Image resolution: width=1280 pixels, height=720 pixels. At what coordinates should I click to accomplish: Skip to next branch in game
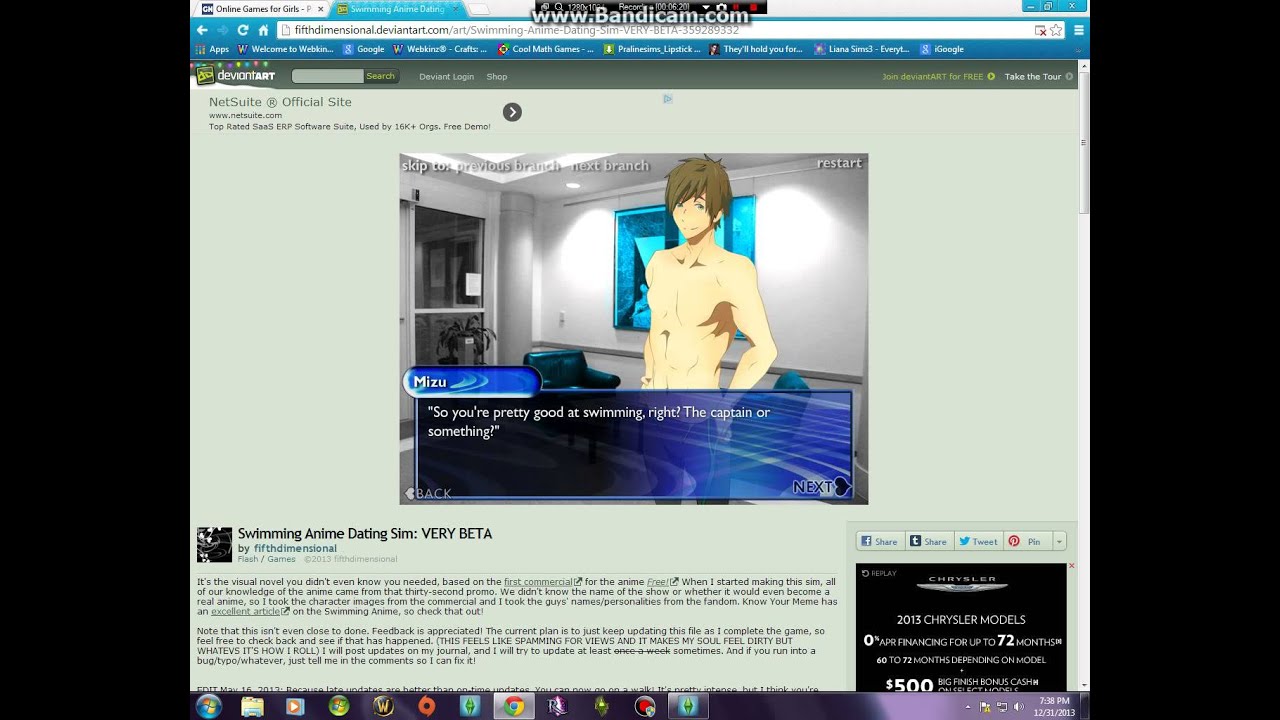point(610,166)
